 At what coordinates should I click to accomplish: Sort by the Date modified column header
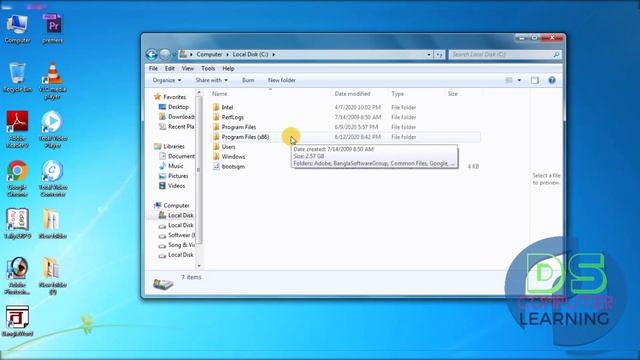coord(352,94)
